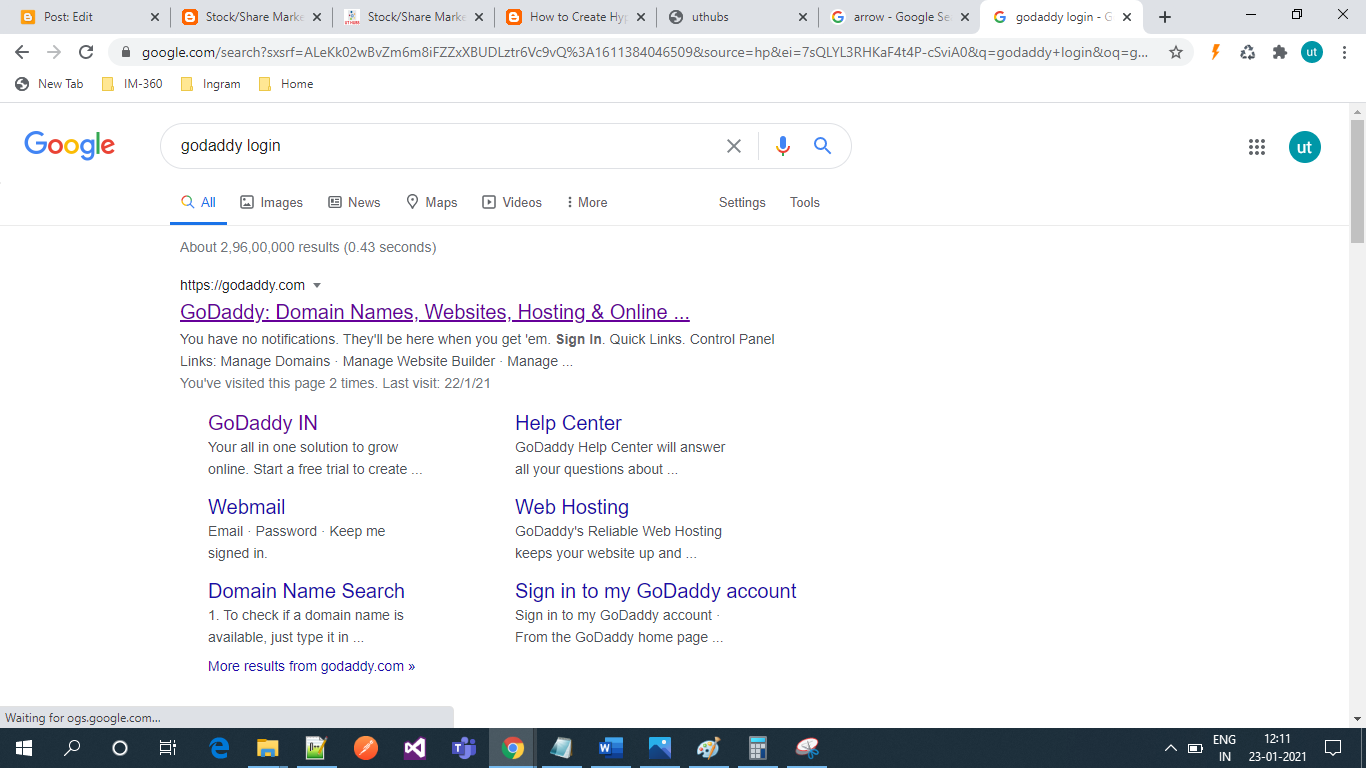1366x768 pixels.
Task: Show hidden system tray icons
Action: [1170, 748]
